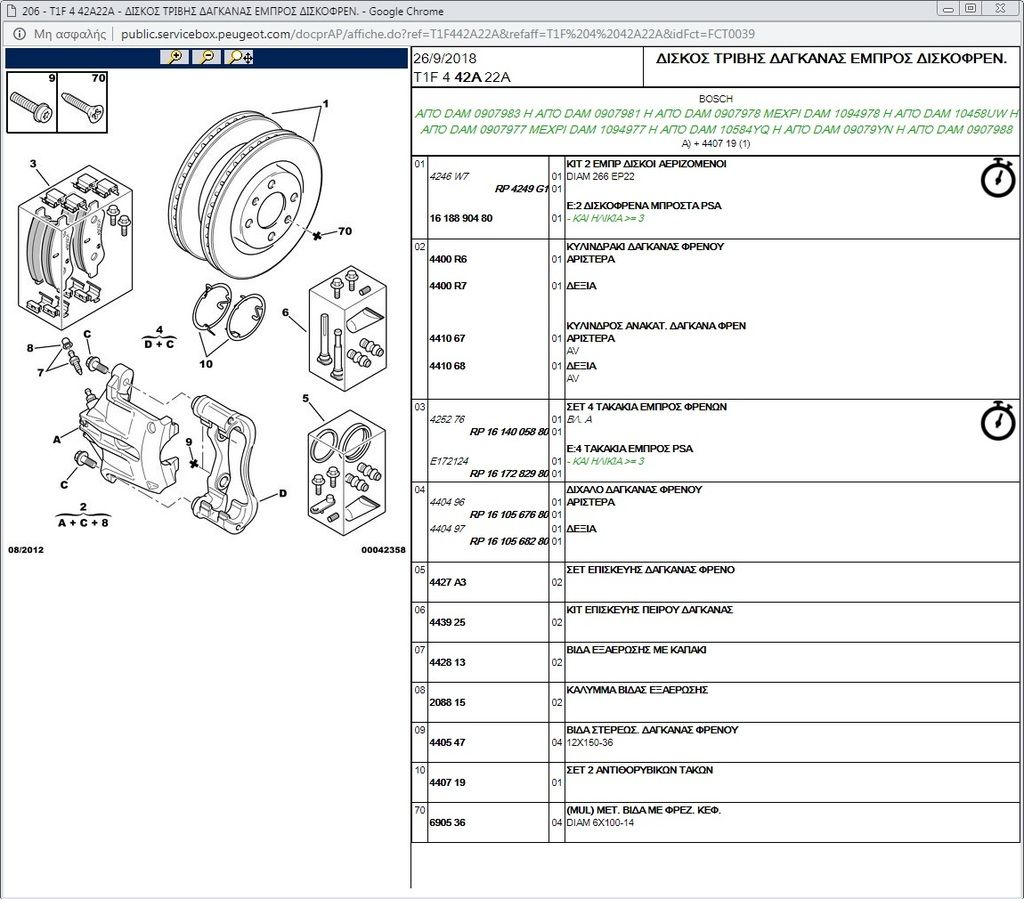Click callout 7 bleed screw label
The width and height of the screenshot is (1024, 899).
coord(40,372)
